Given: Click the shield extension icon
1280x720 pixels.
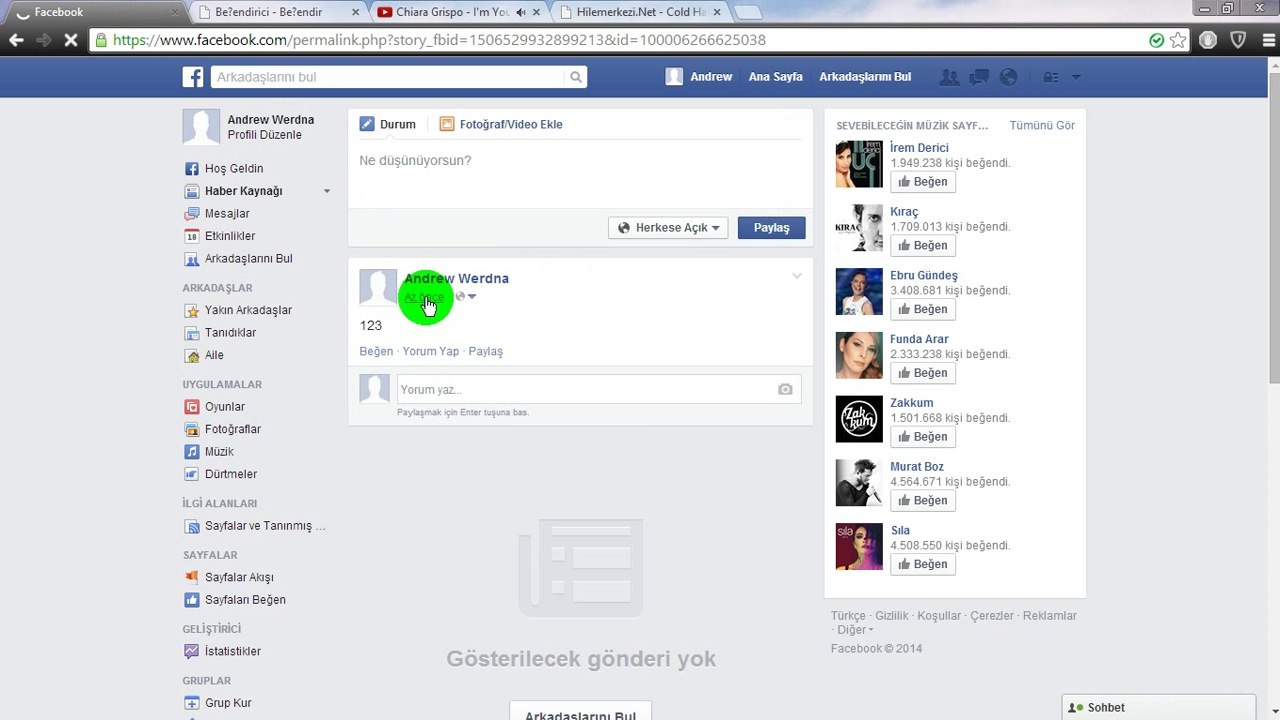Looking at the screenshot, I should pyautogui.click(x=1238, y=40).
